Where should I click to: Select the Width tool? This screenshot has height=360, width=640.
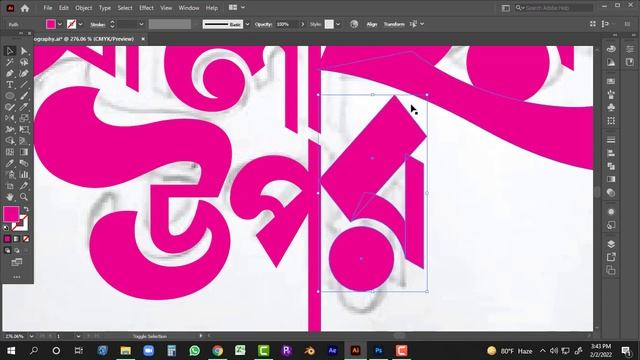[x=10, y=129]
